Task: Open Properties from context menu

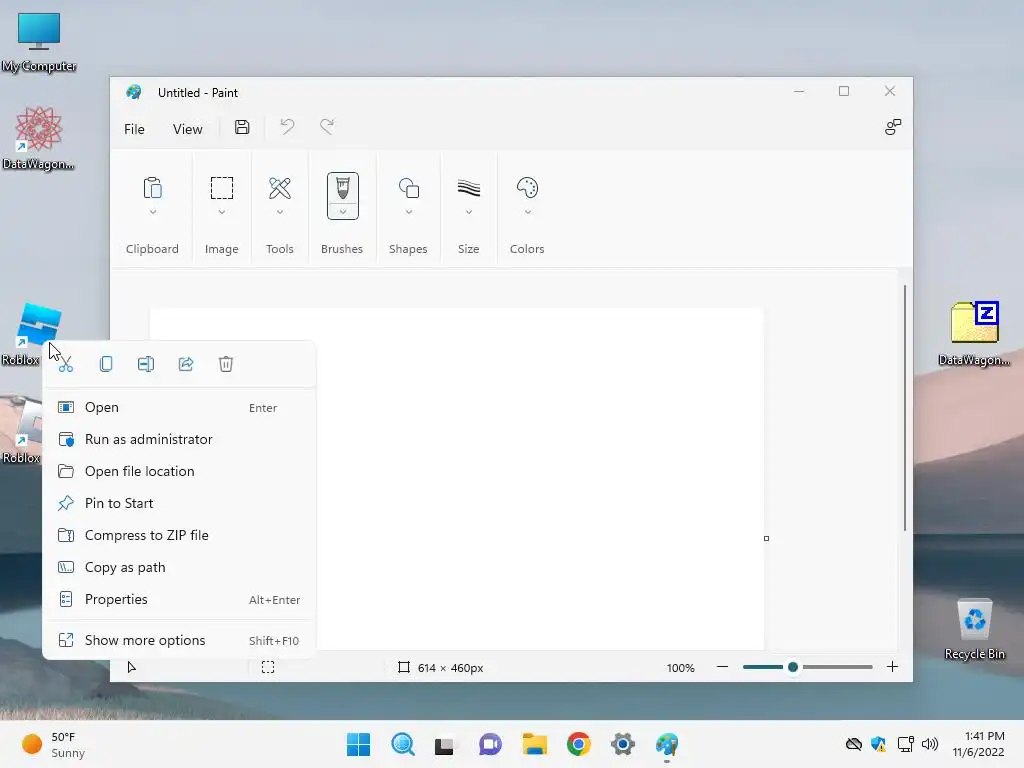Action: [179, 600]
